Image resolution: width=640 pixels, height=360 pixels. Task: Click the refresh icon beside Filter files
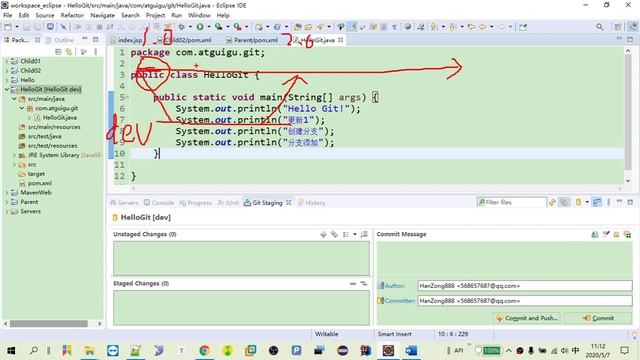pos(552,202)
